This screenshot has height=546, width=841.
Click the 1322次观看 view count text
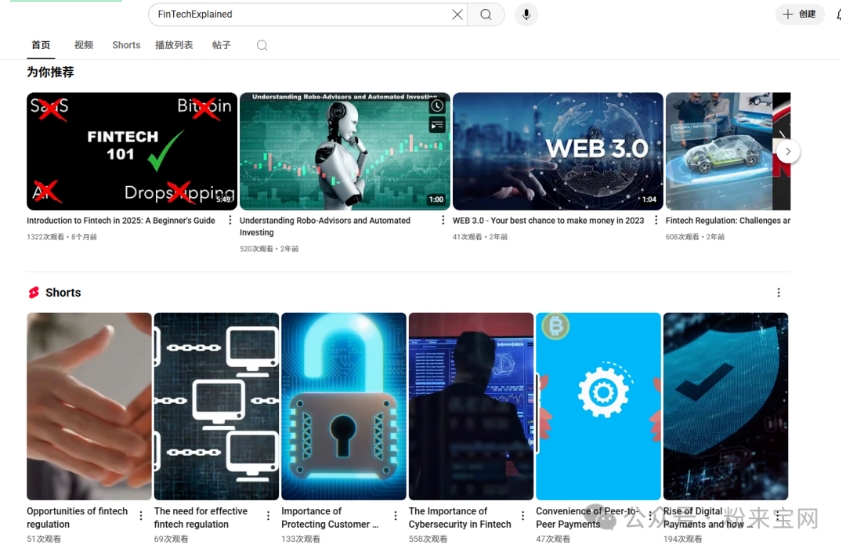click(45, 237)
